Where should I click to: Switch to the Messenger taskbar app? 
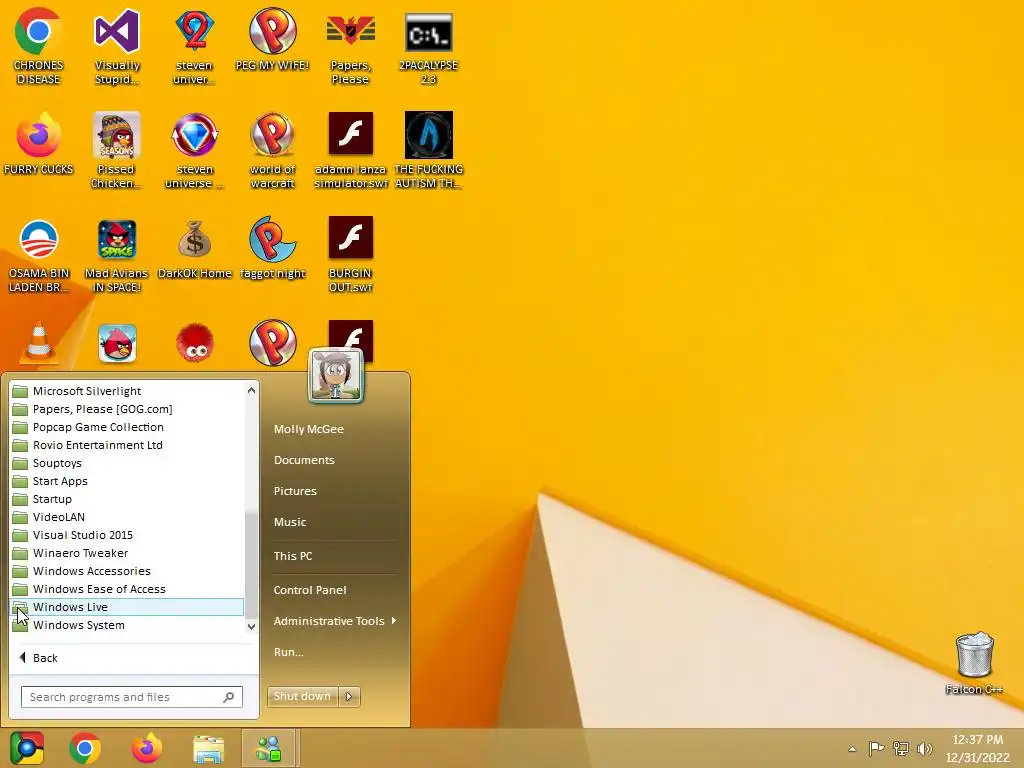(268, 748)
